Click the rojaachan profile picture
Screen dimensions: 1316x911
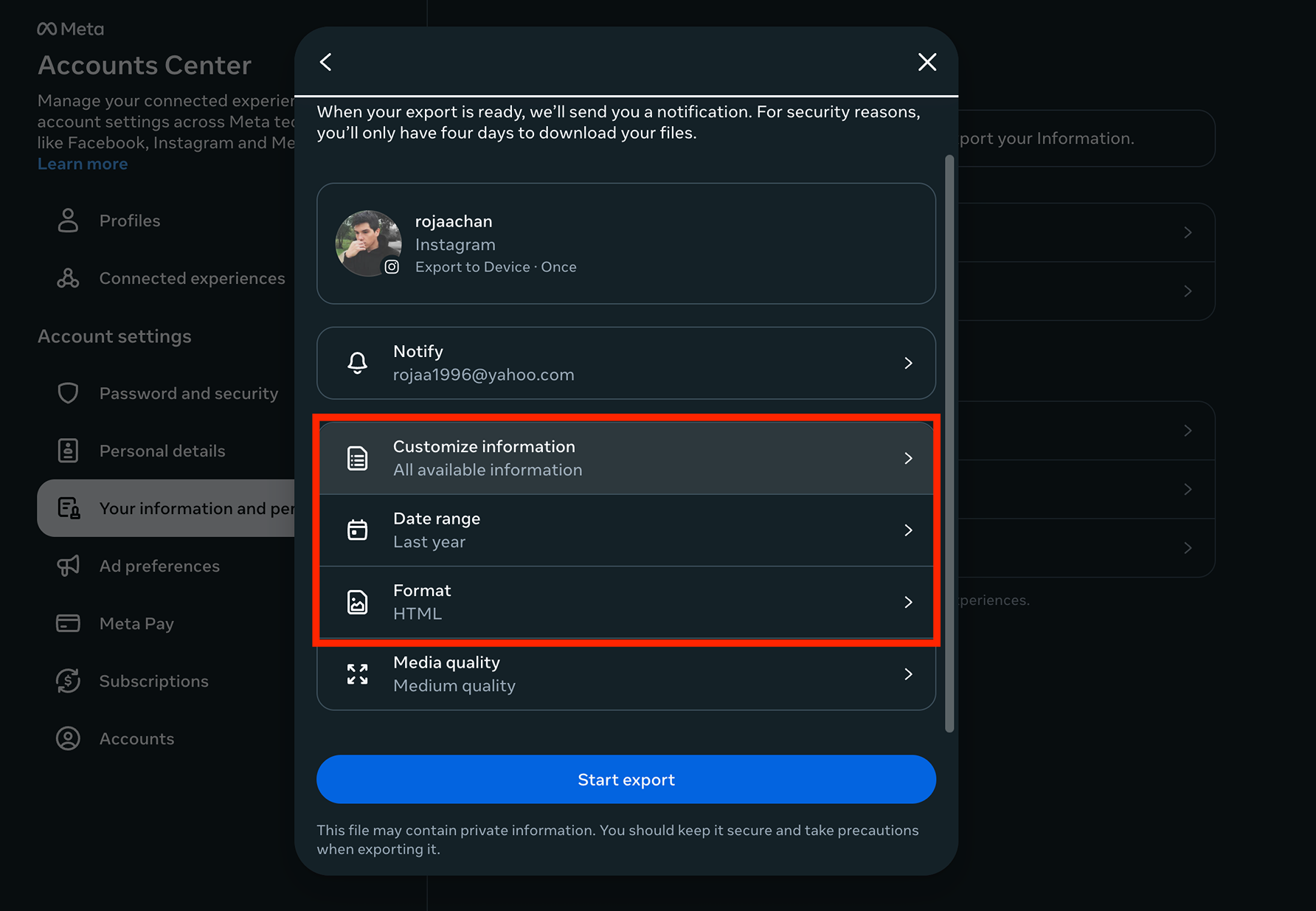(x=368, y=243)
